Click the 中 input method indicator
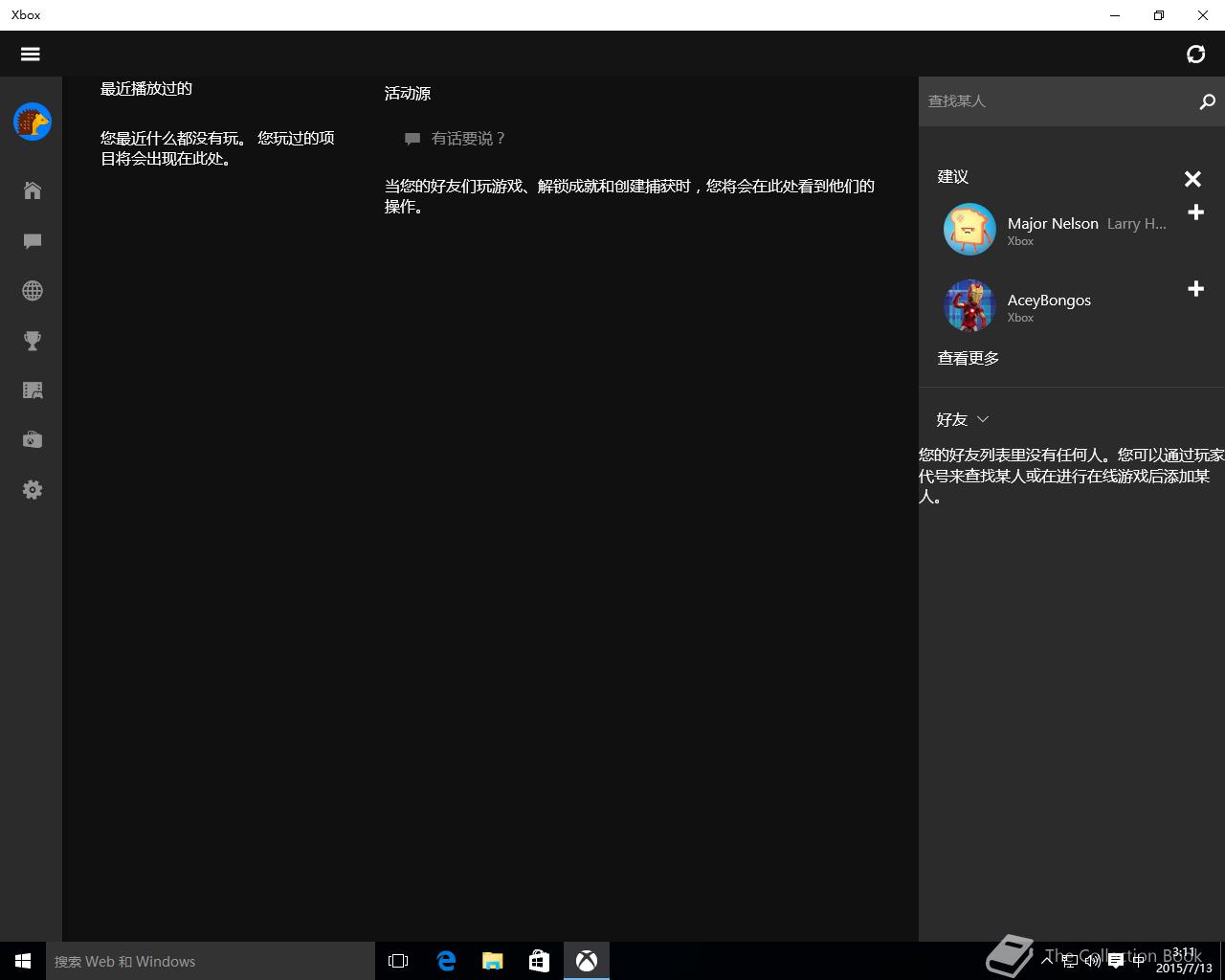1225x980 pixels. [x=1138, y=961]
